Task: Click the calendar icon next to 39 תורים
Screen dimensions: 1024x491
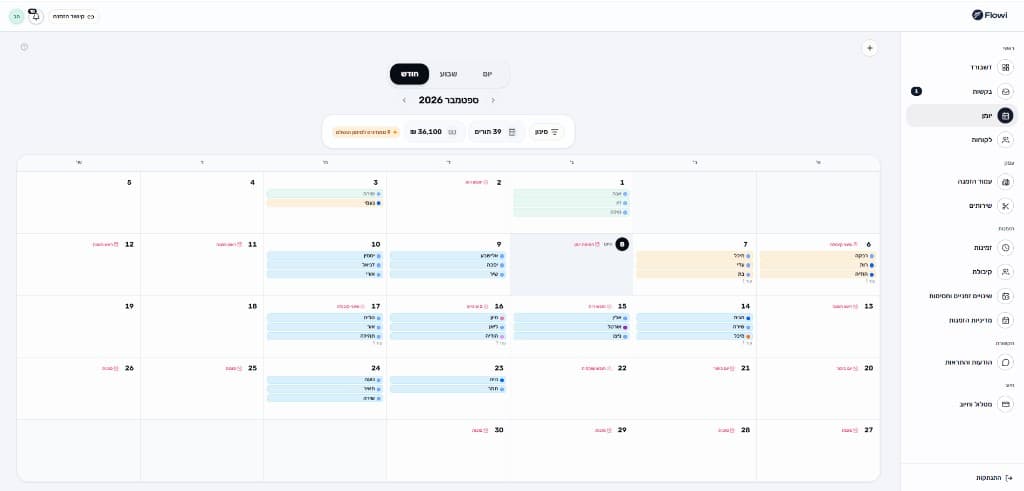Action: pyautogui.click(x=512, y=132)
